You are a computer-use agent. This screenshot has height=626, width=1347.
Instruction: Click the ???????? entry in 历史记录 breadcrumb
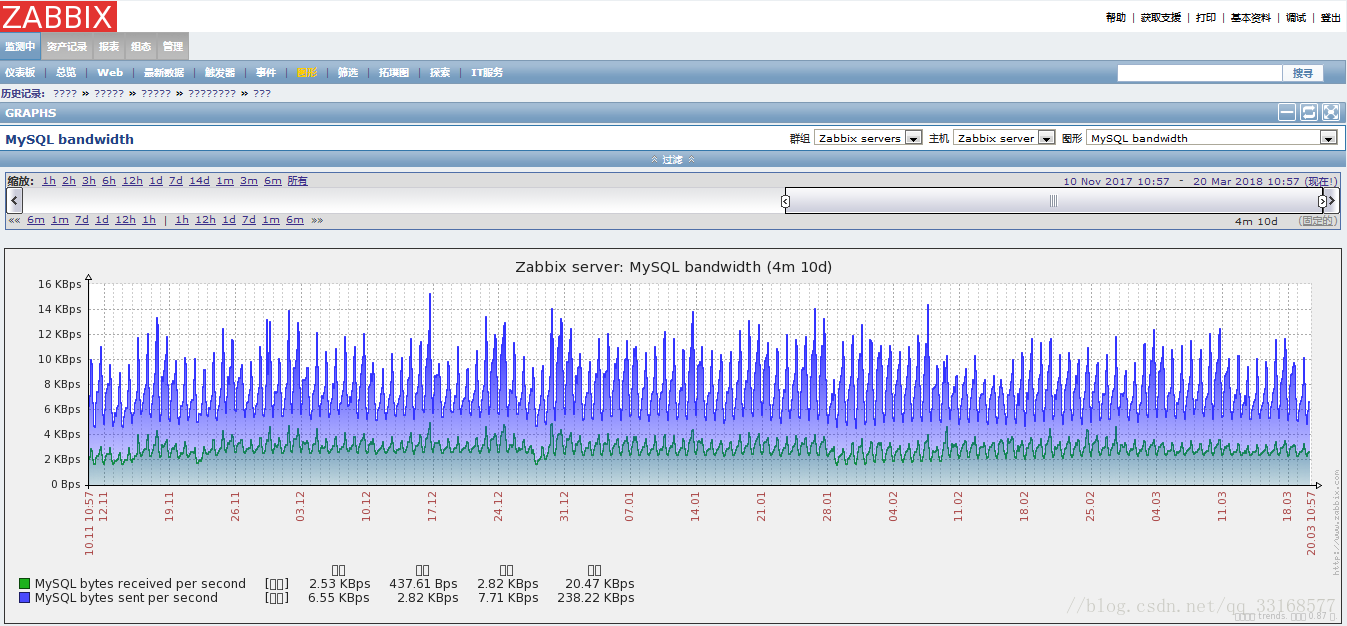(212, 93)
